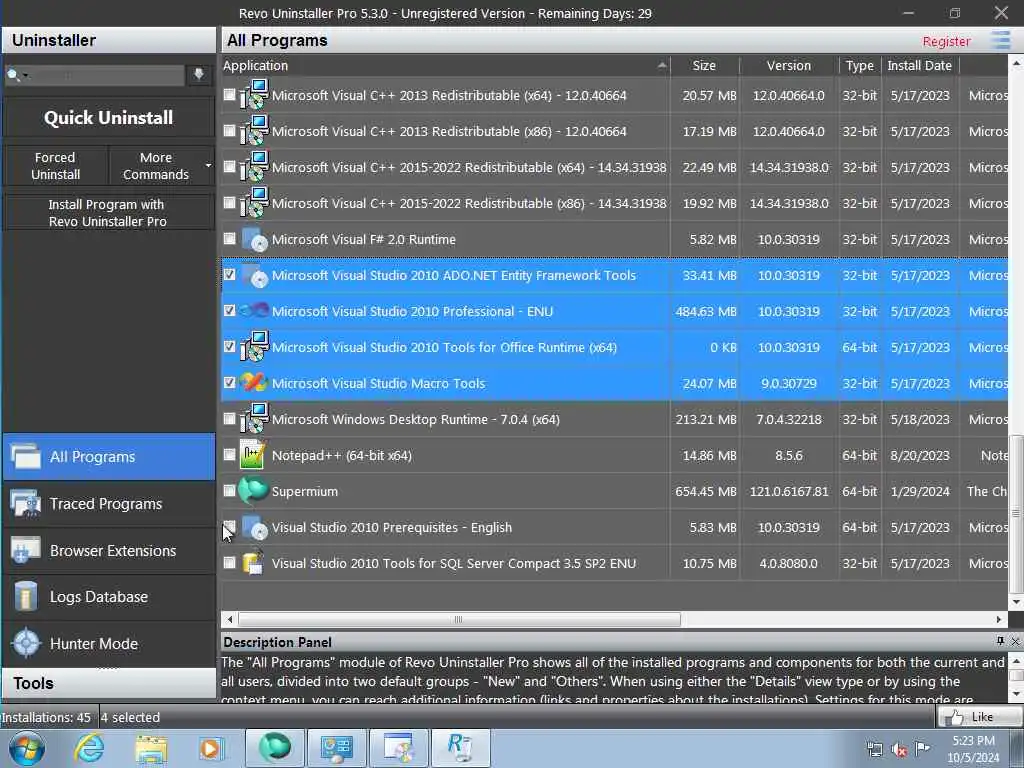Image resolution: width=1024 pixels, height=768 pixels.
Task: Open the All Programs module
Action: 109,456
